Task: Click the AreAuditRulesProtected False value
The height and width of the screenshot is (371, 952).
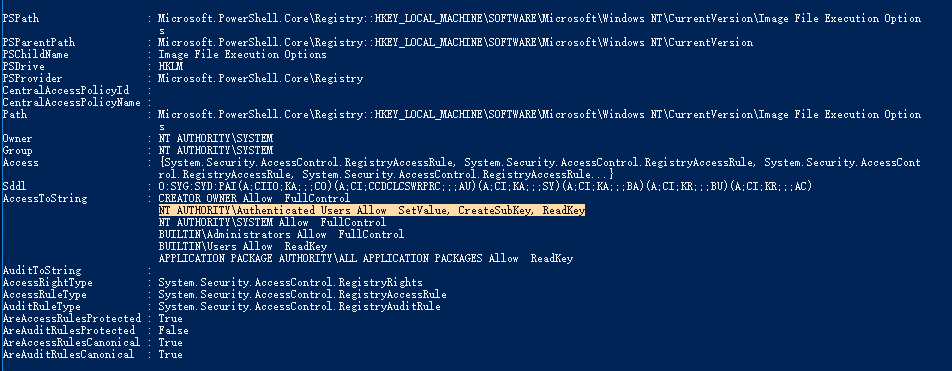Action: point(174,331)
